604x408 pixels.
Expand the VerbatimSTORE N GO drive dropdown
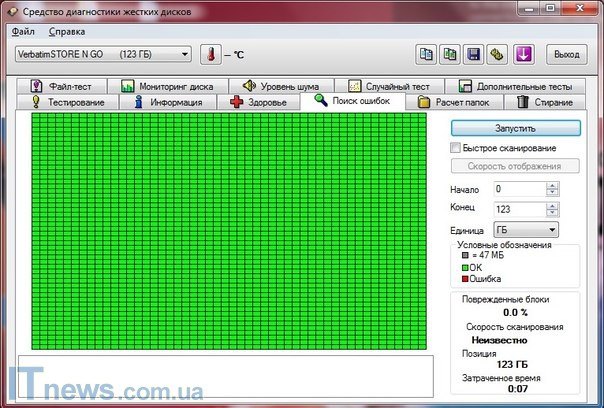point(183,54)
